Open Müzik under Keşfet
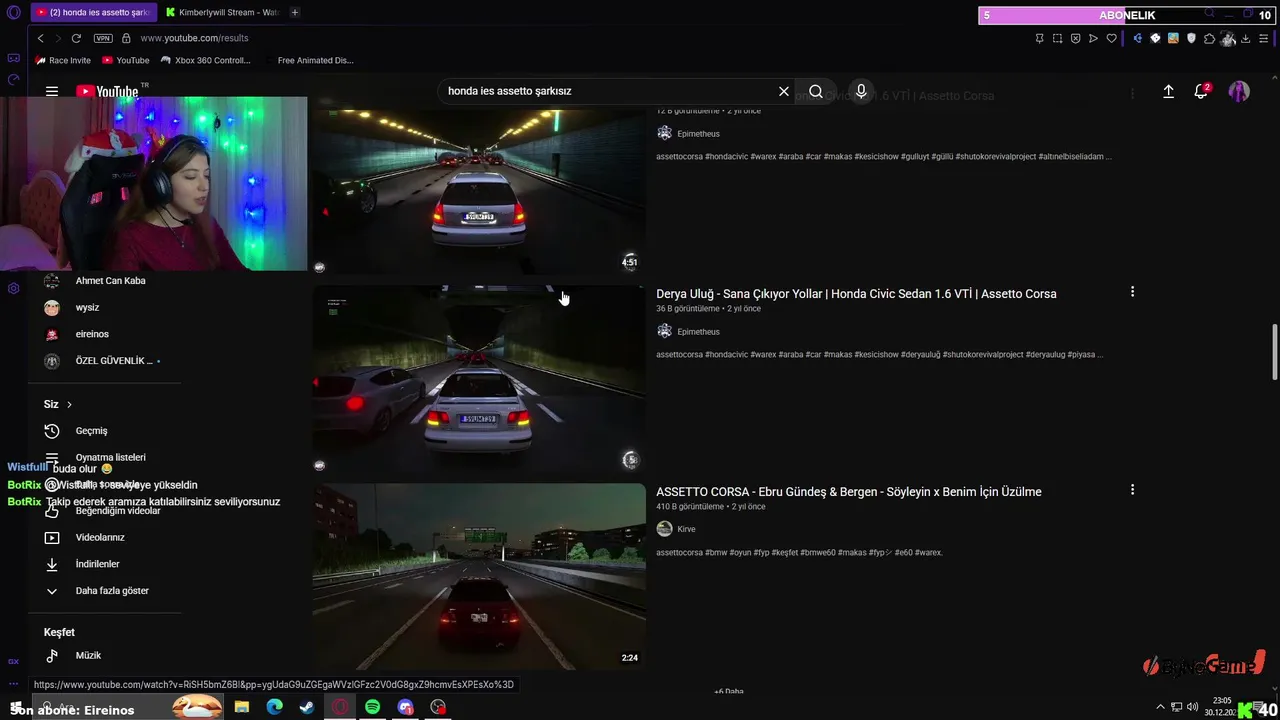The width and height of the screenshot is (1280, 720). click(x=88, y=656)
